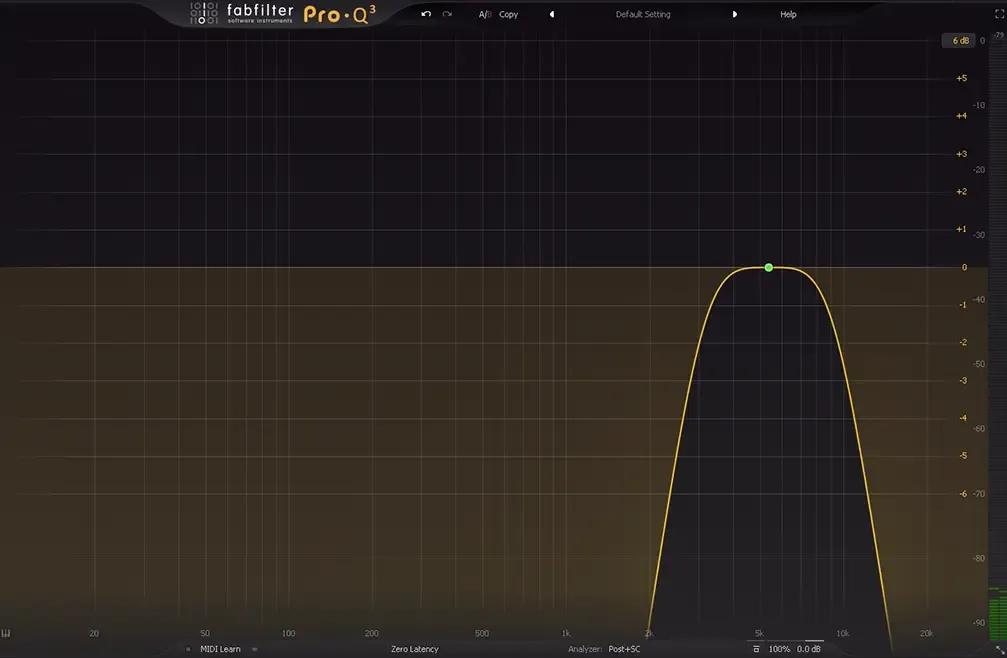Click the Copy button
1007x658 pixels.
point(508,14)
